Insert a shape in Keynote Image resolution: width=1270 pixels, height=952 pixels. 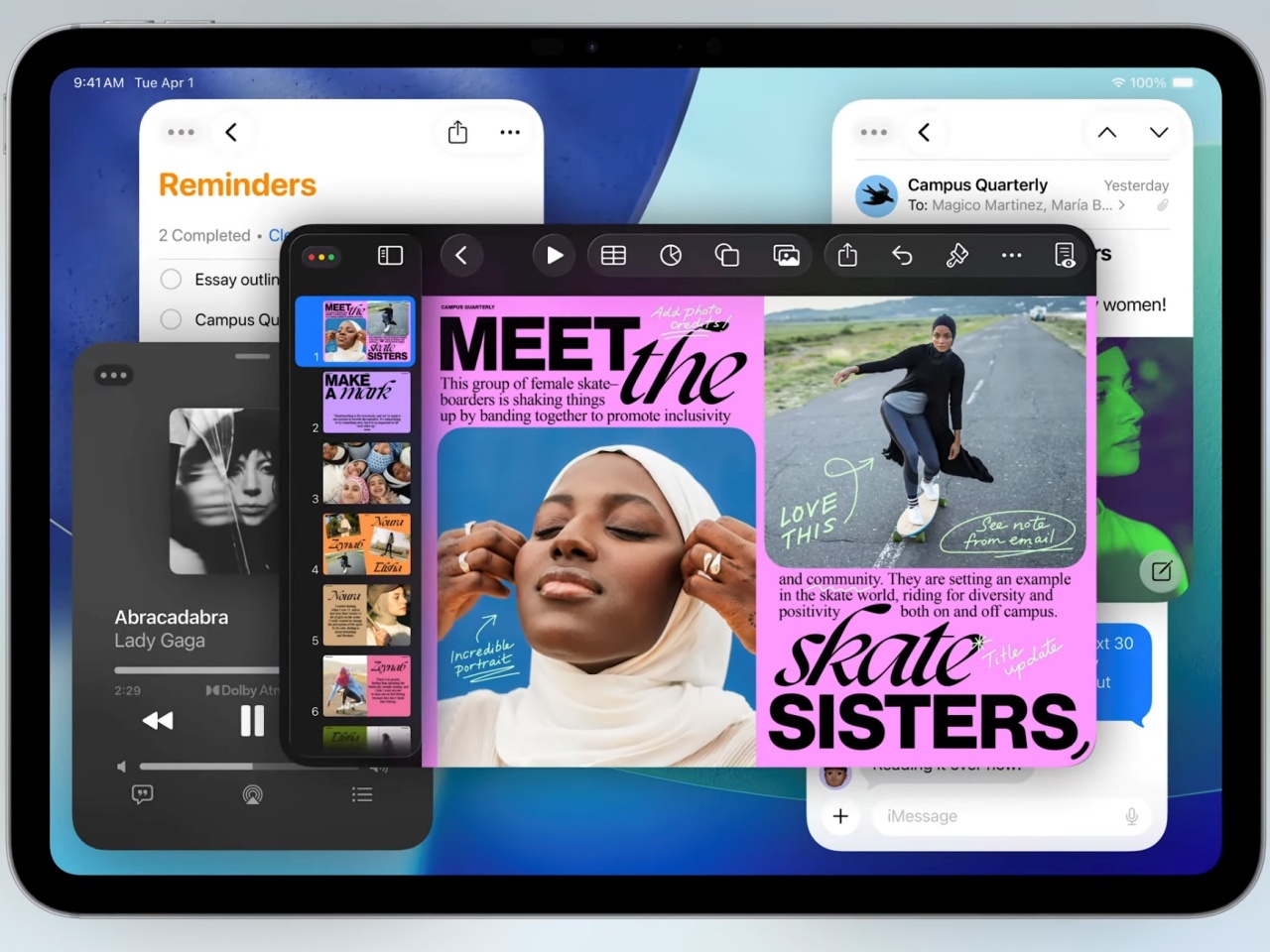(727, 256)
